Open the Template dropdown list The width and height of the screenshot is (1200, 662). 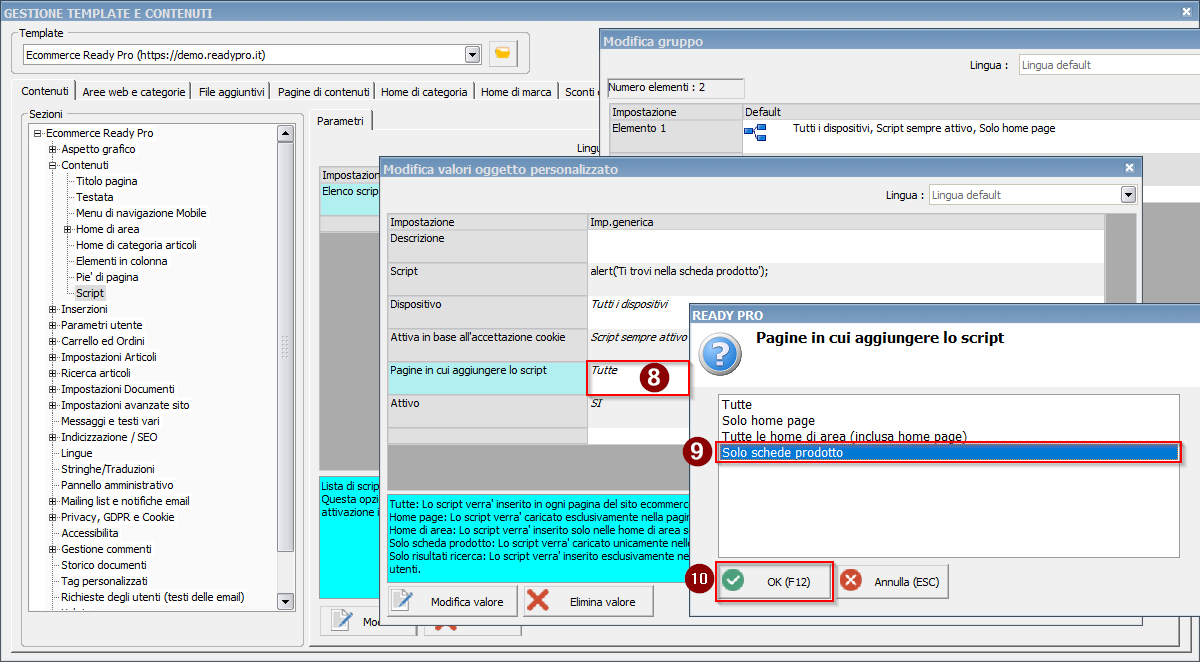point(472,54)
